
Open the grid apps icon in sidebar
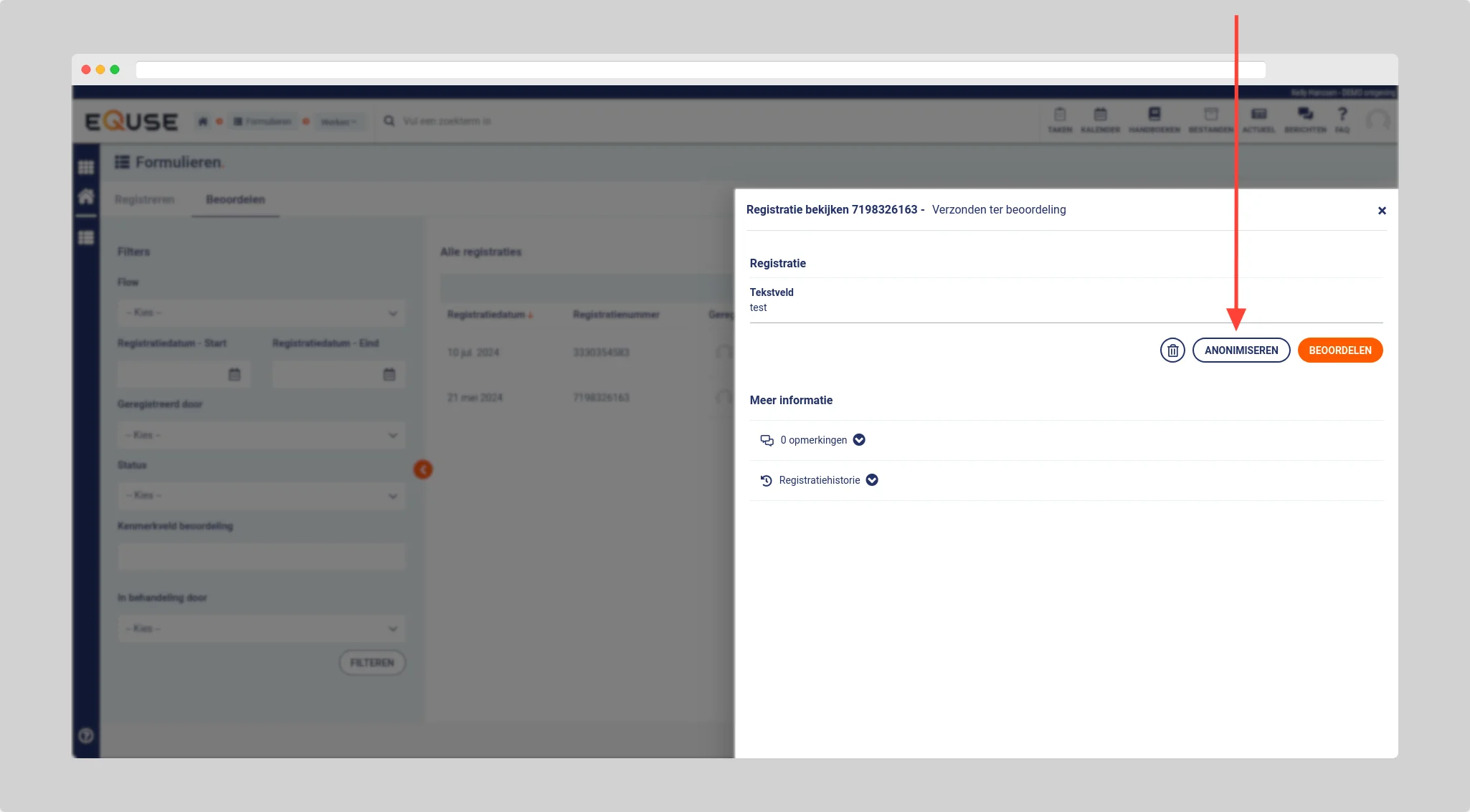(x=86, y=167)
